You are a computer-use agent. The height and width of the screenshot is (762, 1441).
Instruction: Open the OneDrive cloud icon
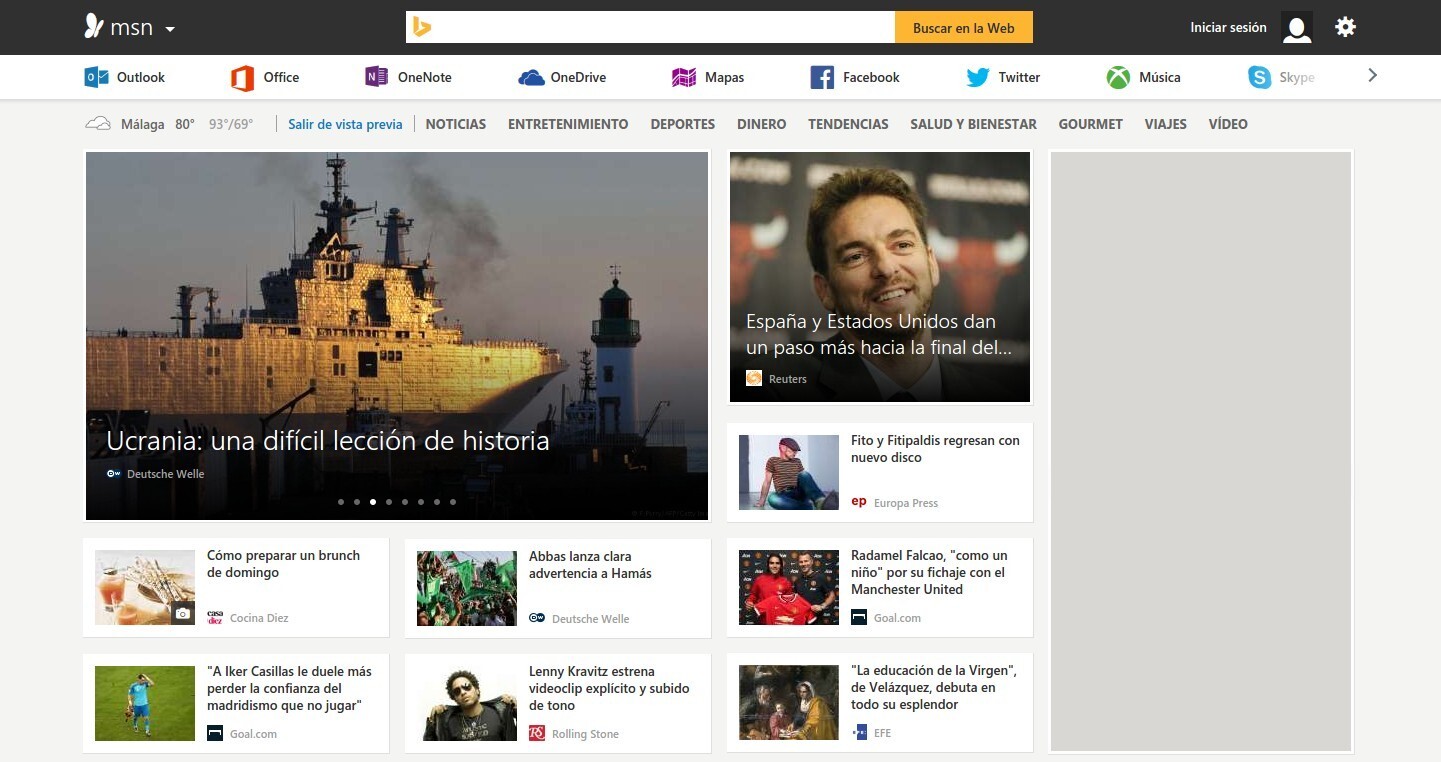531,77
